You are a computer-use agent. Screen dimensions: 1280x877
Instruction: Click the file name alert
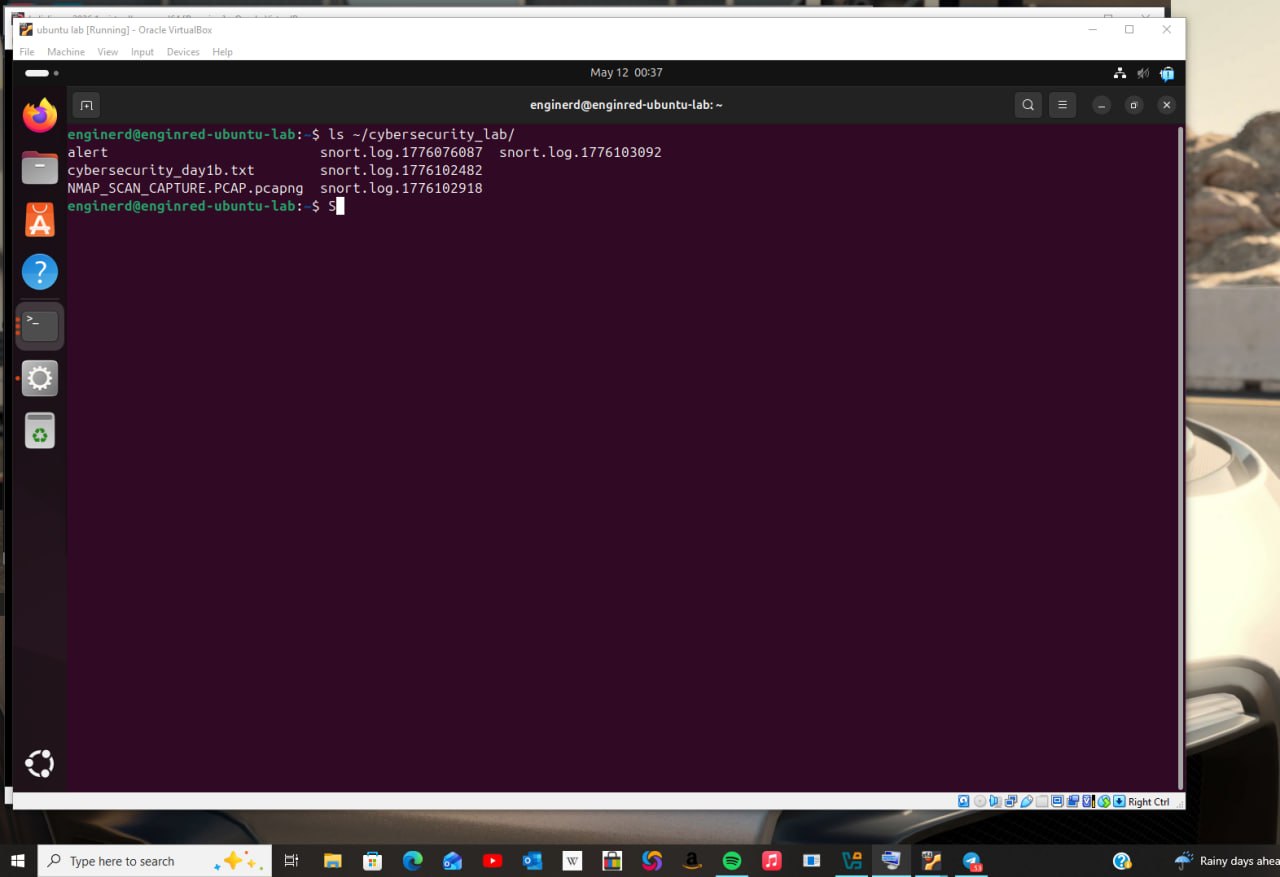click(88, 152)
